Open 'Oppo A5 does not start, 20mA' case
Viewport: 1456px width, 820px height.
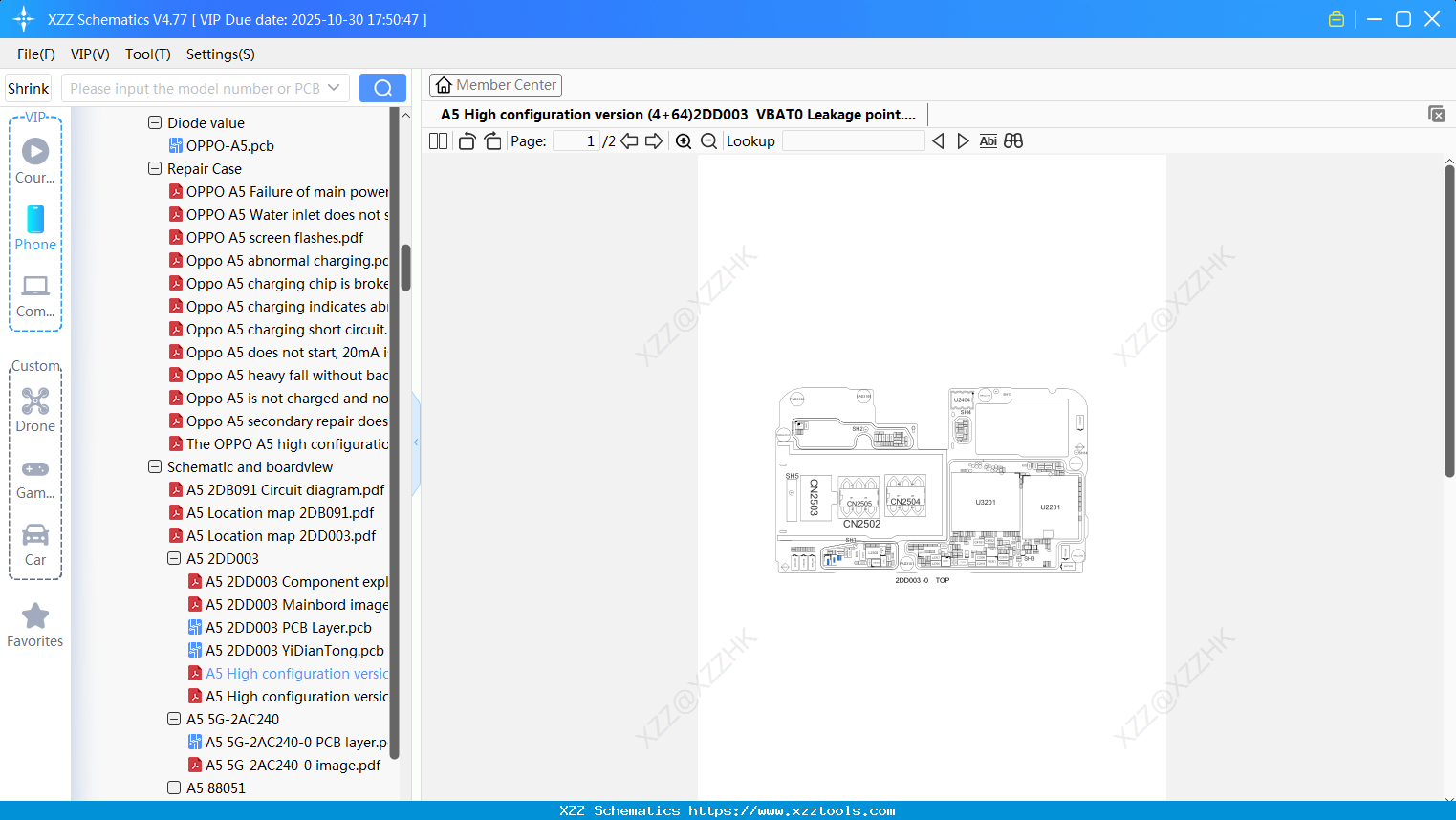tap(279, 353)
